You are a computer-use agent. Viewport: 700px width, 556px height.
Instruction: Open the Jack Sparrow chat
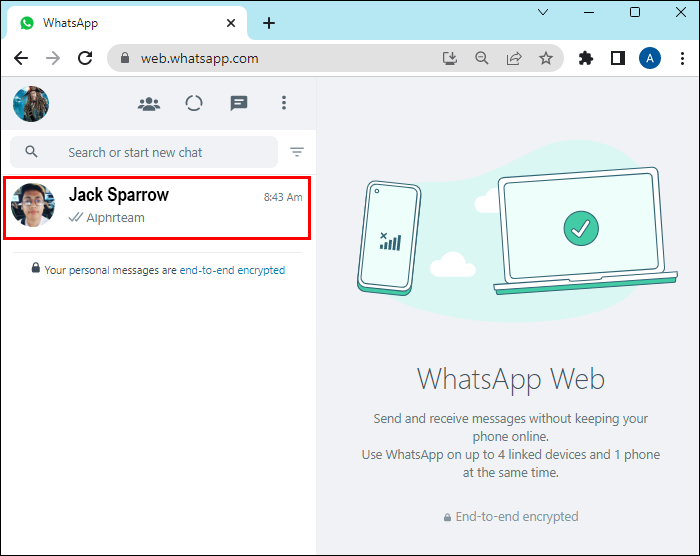pyautogui.click(x=157, y=208)
